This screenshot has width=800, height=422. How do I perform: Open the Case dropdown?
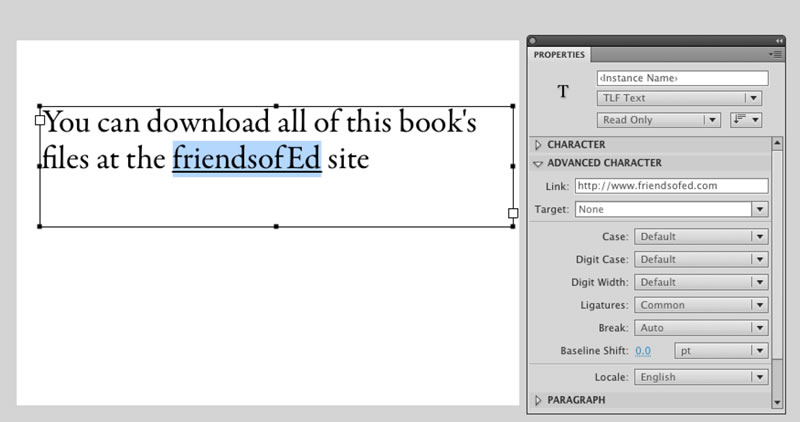[x=701, y=237]
